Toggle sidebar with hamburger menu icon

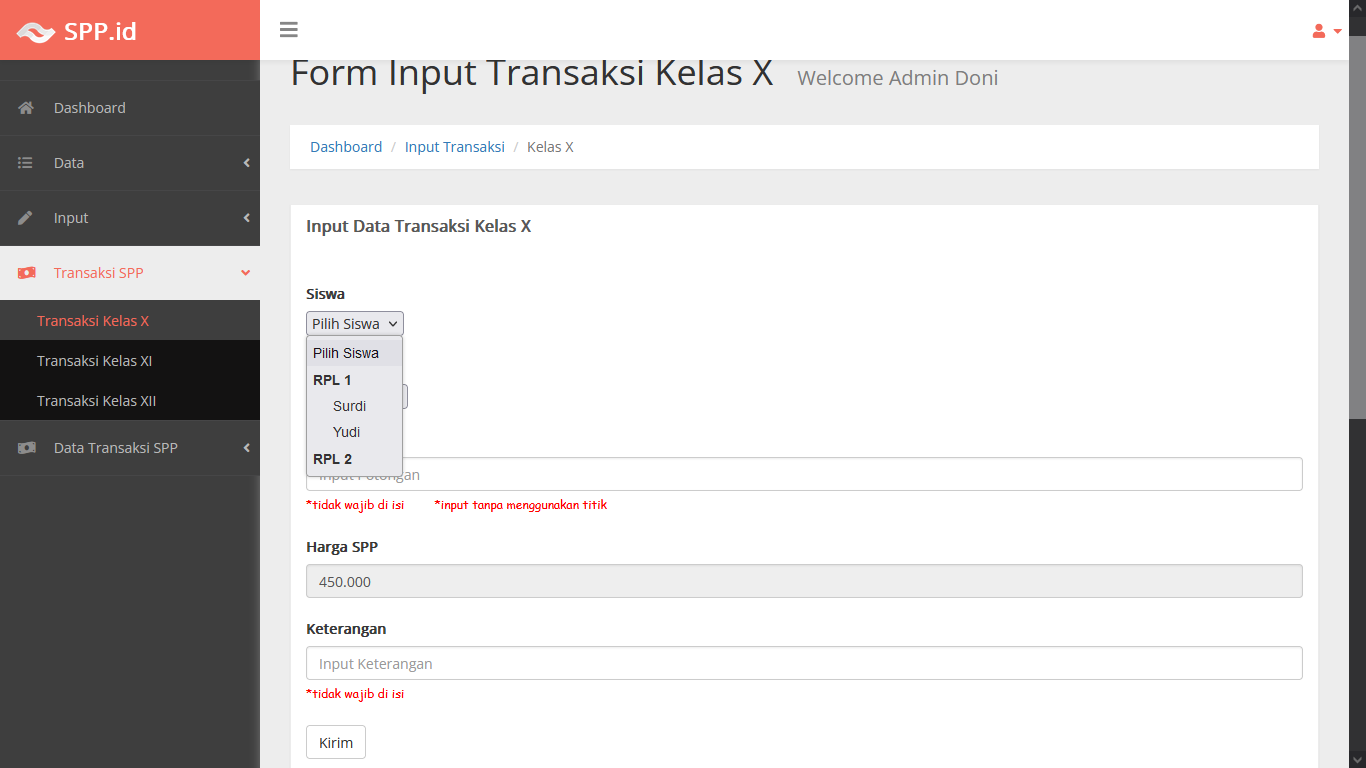click(x=289, y=30)
